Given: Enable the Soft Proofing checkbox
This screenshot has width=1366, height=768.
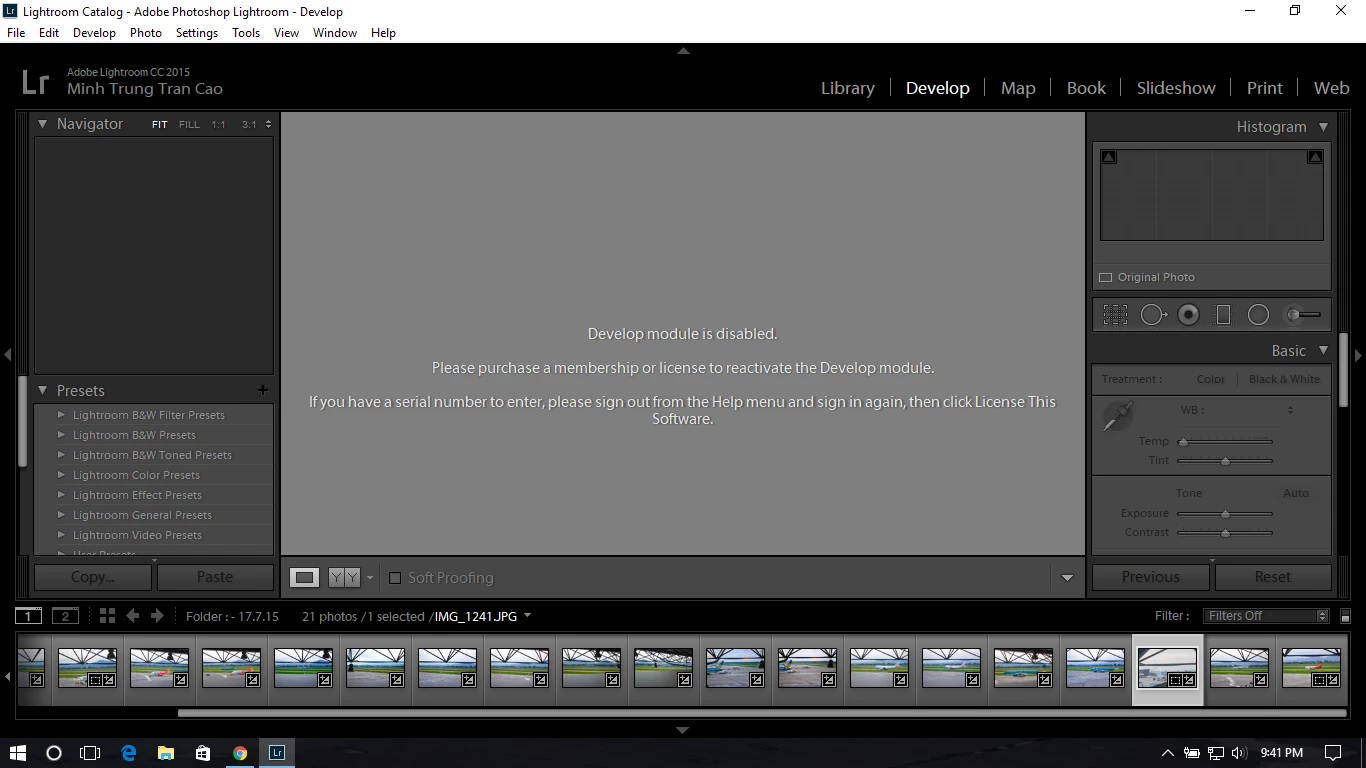Looking at the screenshot, I should point(395,578).
